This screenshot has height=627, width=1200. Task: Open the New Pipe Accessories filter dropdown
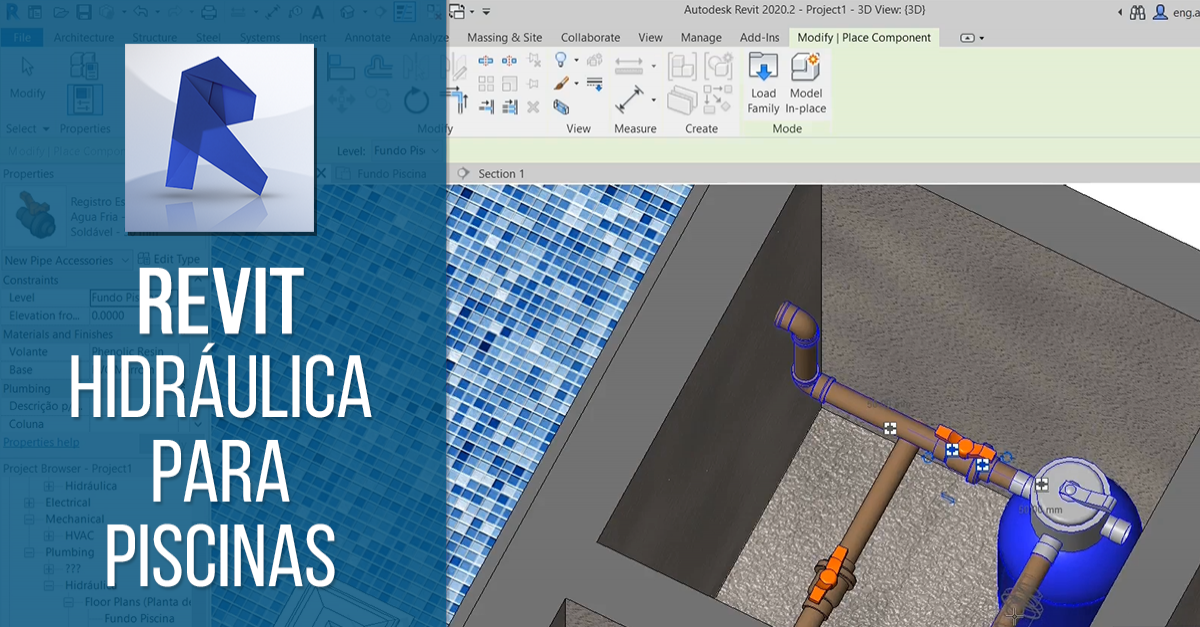[66, 260]
